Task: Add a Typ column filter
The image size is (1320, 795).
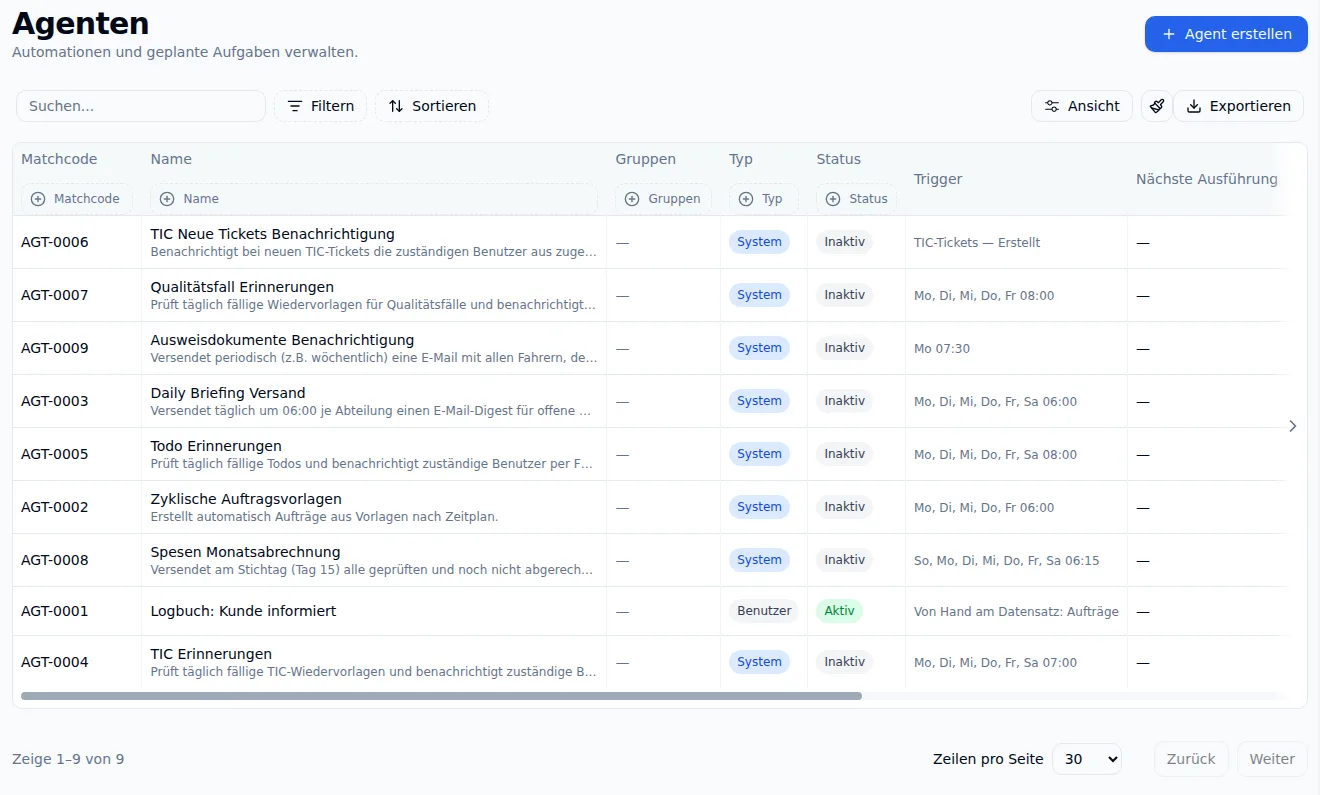Action: click(764, 199)
